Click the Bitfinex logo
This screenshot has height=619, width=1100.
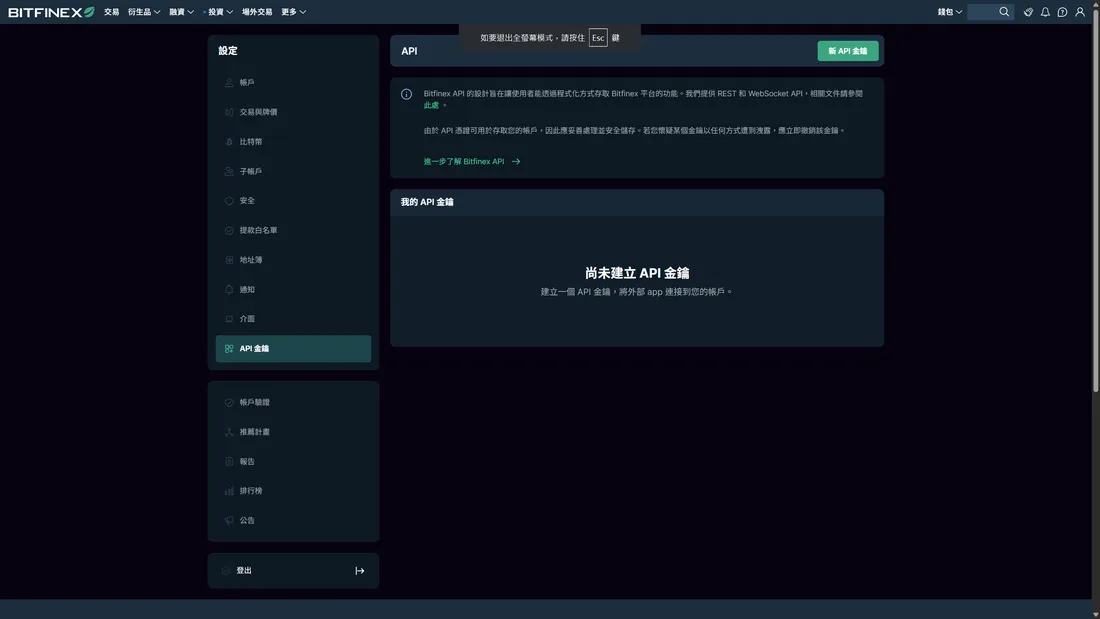(51, 12)
